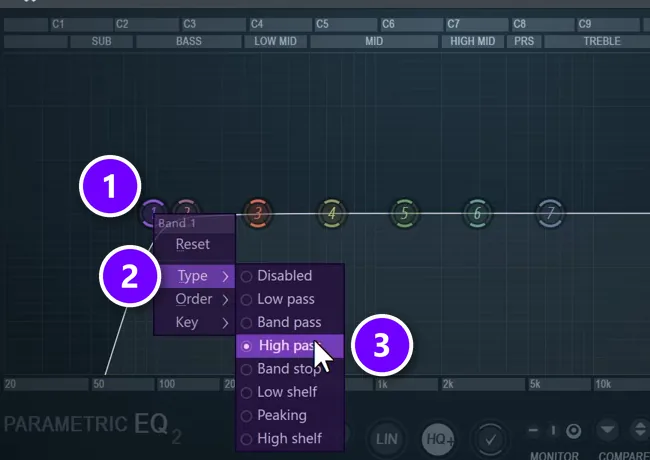
Task: Click the C9 note marker
Action: [x=585, y=24]
